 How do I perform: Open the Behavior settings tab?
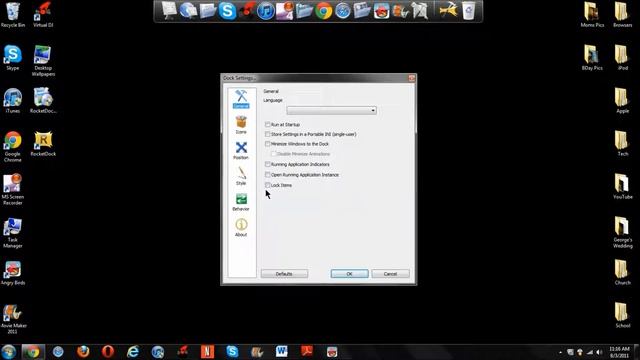[241, 202]
